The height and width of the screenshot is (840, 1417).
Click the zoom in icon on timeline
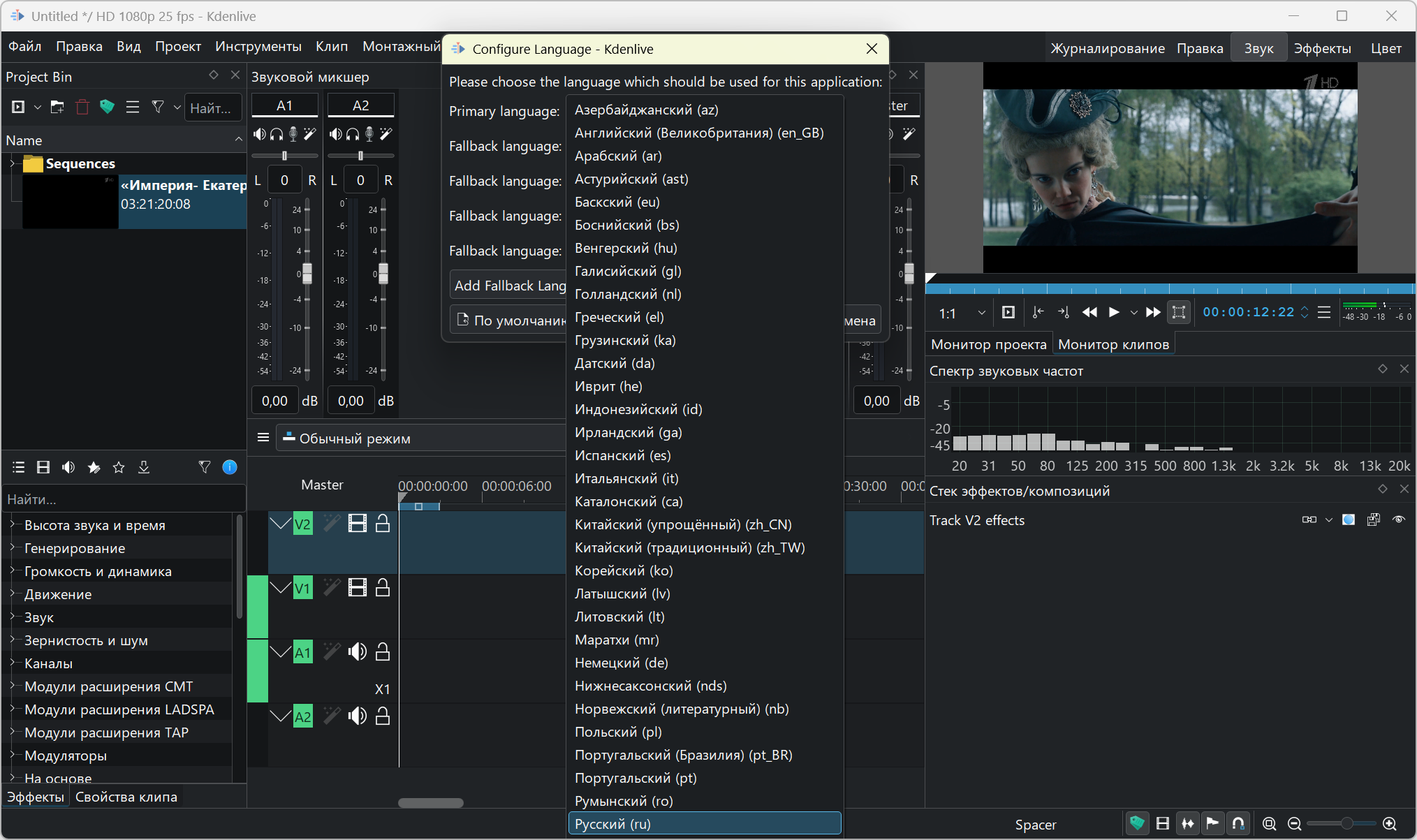point(1389,824)
